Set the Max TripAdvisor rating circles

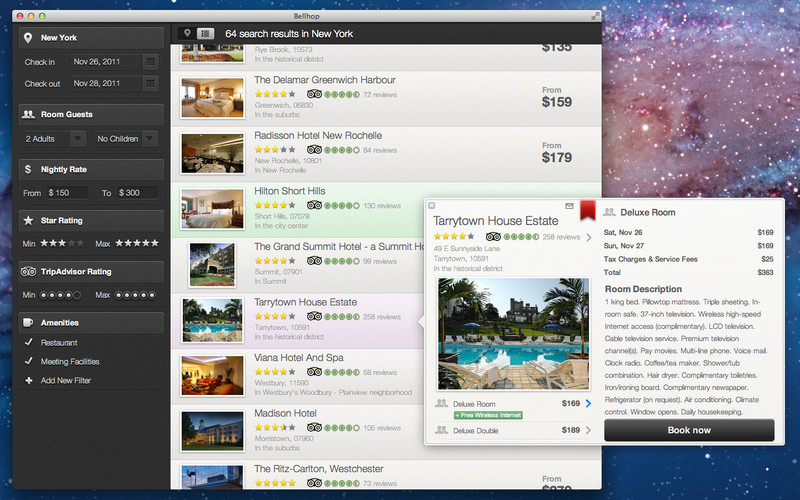[135, 295]
